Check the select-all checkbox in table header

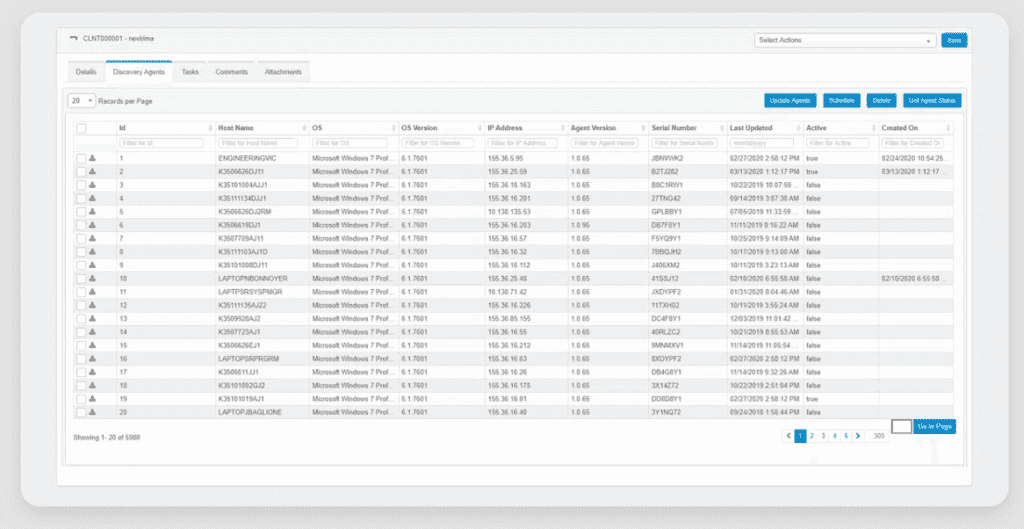point(81,128)
